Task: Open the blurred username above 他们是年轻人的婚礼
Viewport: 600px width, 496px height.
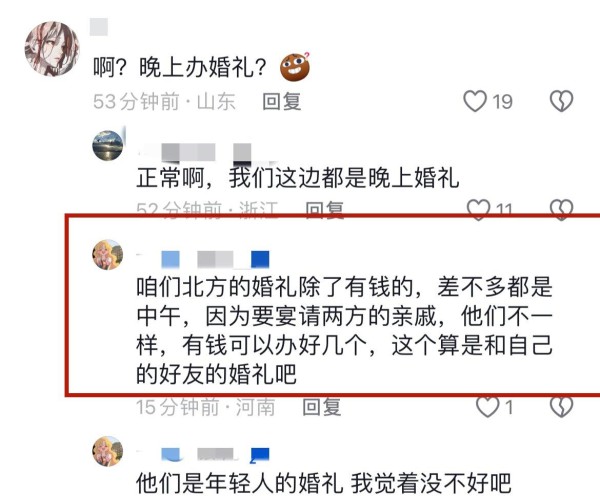Action: [204, 454]
